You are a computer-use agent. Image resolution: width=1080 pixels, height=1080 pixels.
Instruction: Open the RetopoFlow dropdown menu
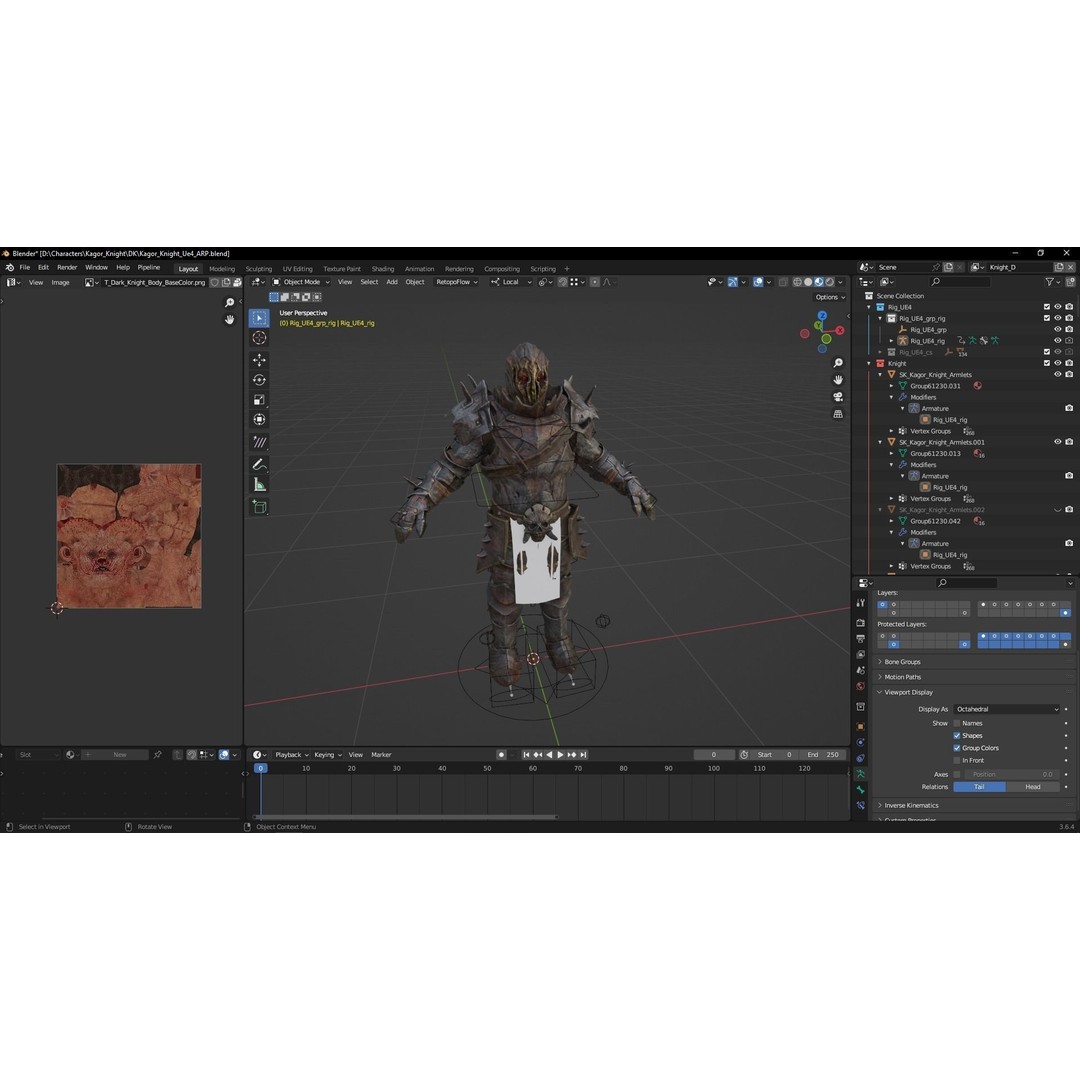point(457,282)
